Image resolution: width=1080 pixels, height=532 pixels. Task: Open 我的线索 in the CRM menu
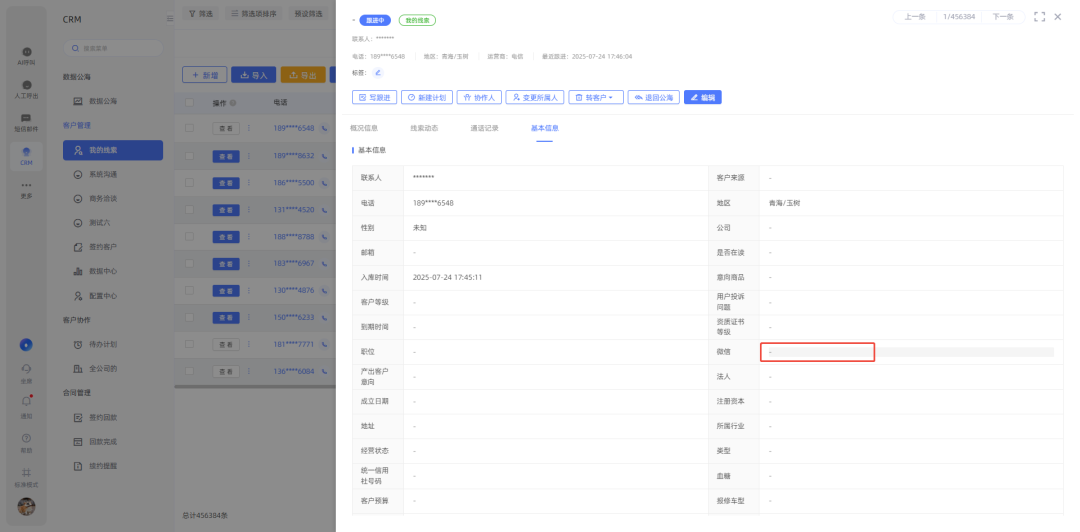pos(113,150)
